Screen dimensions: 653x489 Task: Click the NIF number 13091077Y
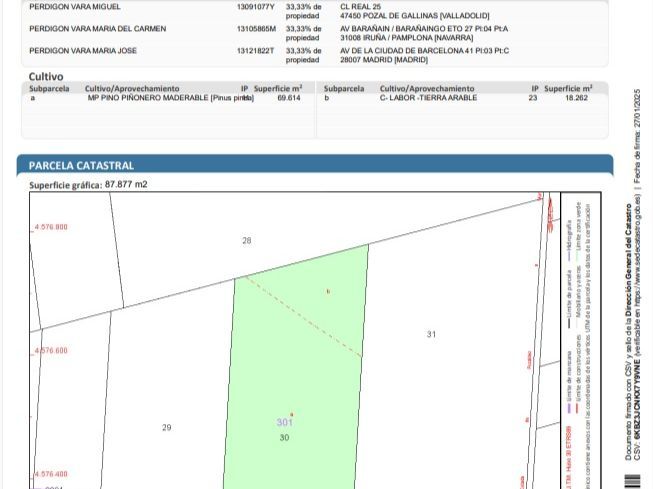pyautogui.click(x=256, y=7)
